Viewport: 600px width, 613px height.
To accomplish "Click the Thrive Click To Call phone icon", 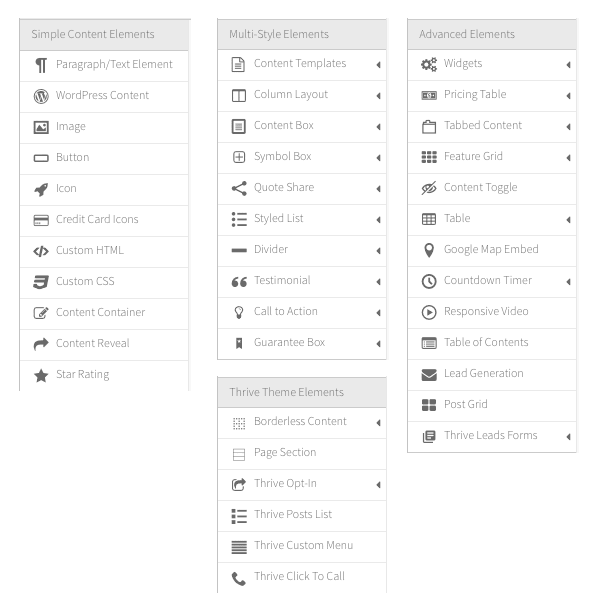I will 239,579.
